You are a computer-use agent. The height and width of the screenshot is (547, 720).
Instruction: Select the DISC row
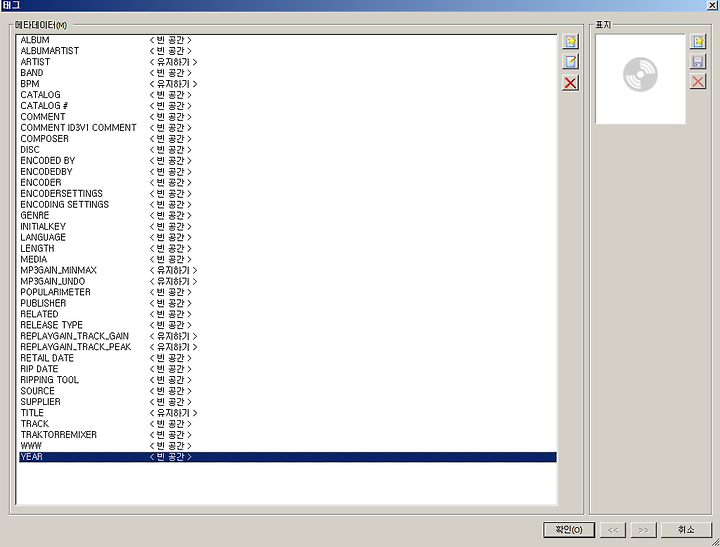click(288, 150)
